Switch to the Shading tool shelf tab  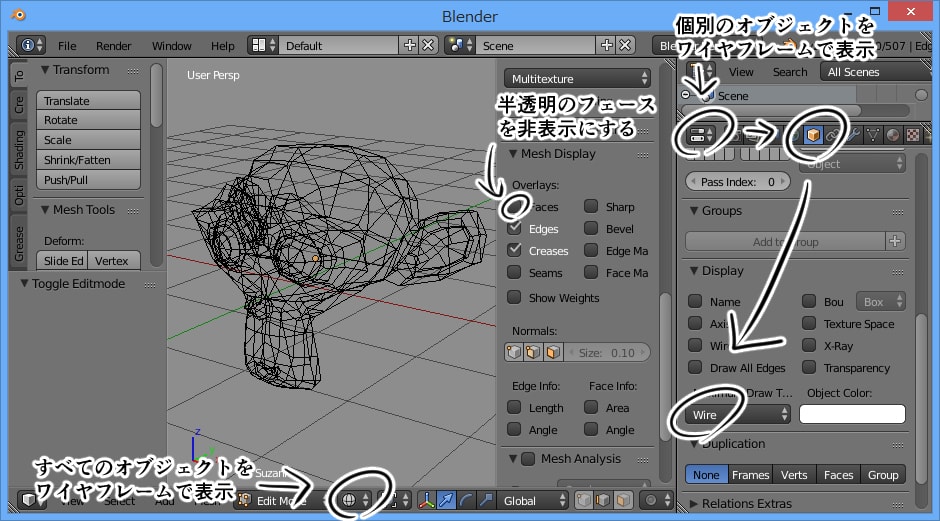pyautogui.click(x=19, y=150)
